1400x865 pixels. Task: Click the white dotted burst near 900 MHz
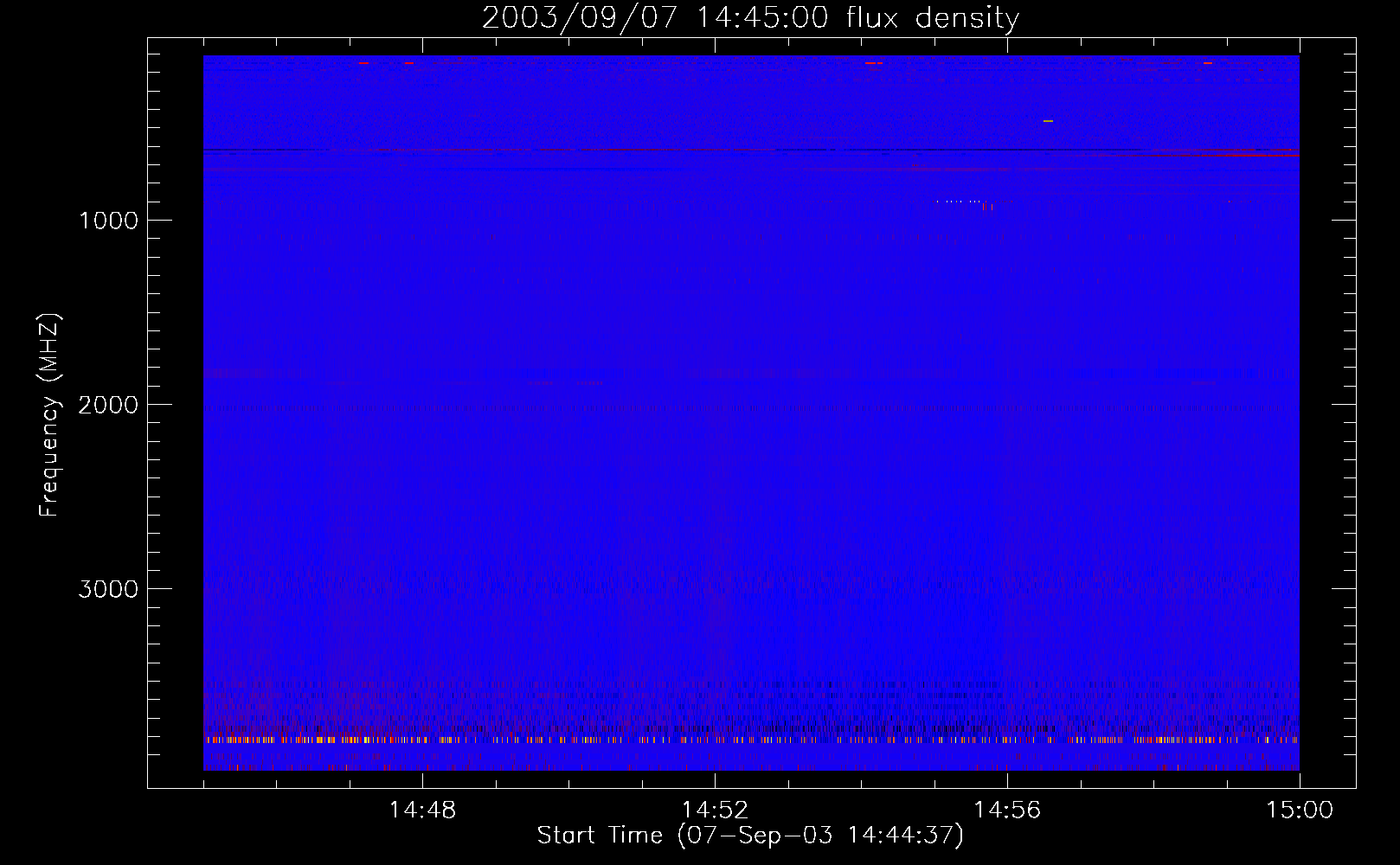tap(959, 202)
